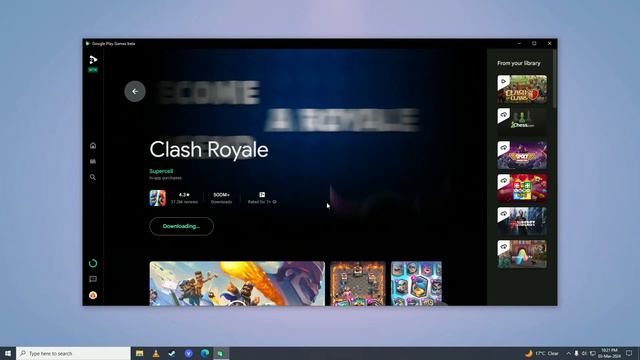Click the Rated for 7+ info
The width and height of the screenshot is (640, 360).
tap(262, 198)
